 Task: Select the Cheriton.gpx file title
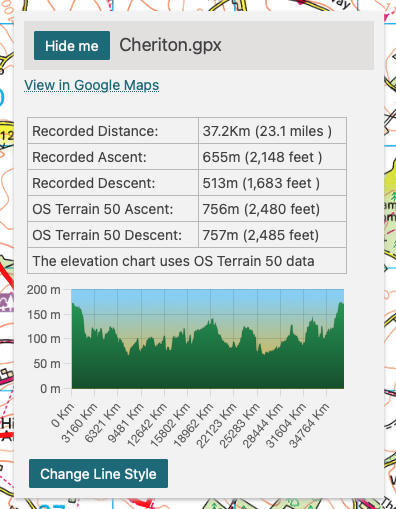point(170,45)
